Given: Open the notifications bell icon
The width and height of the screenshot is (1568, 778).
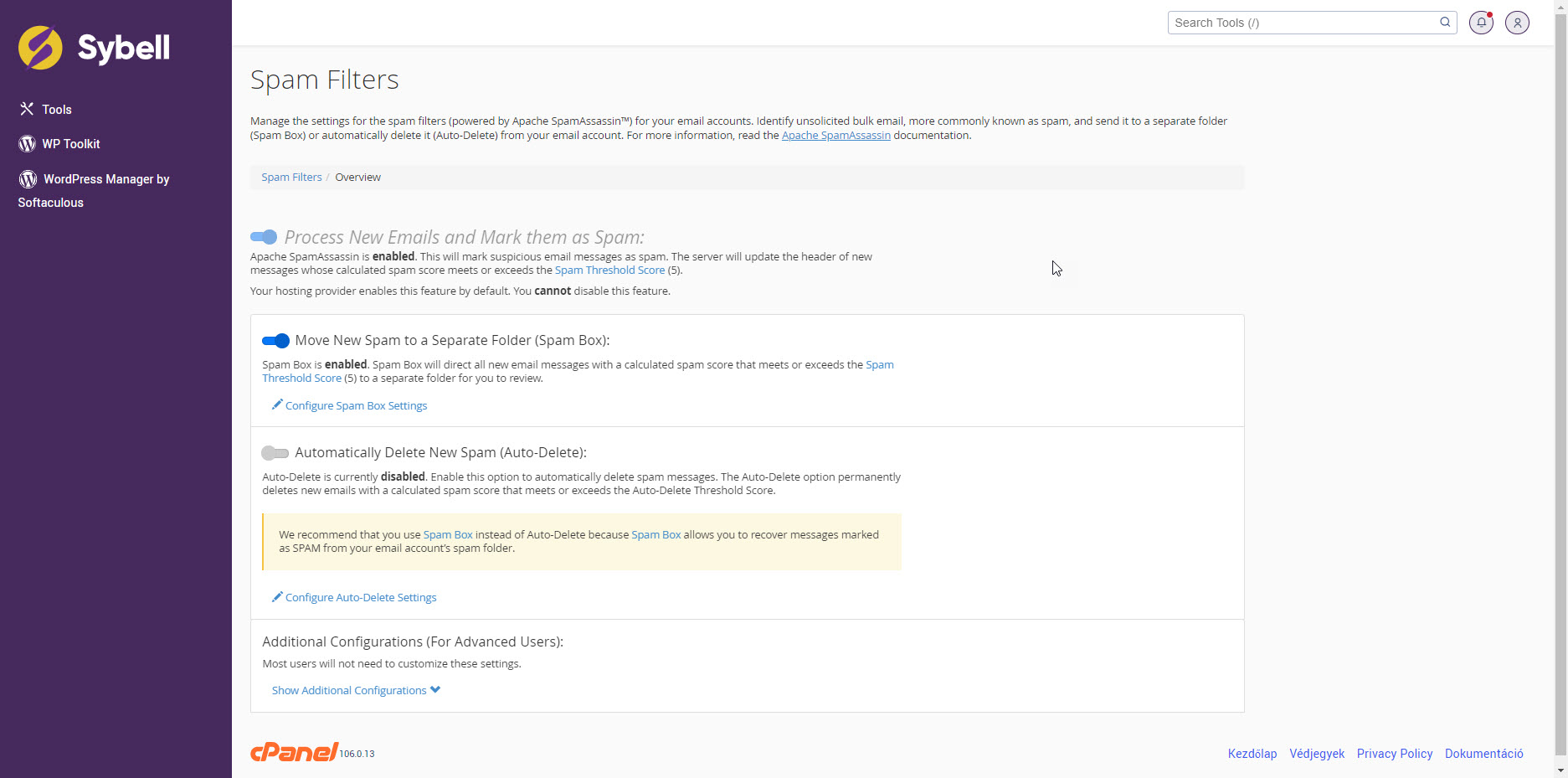Looking at the screenshot, I should (x=1481, y=23).
